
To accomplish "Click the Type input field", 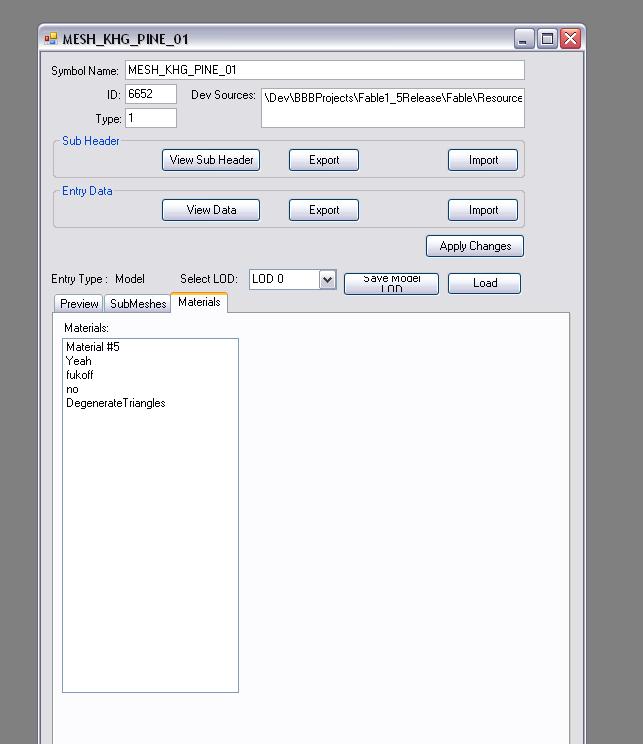I will pos(151,118).
